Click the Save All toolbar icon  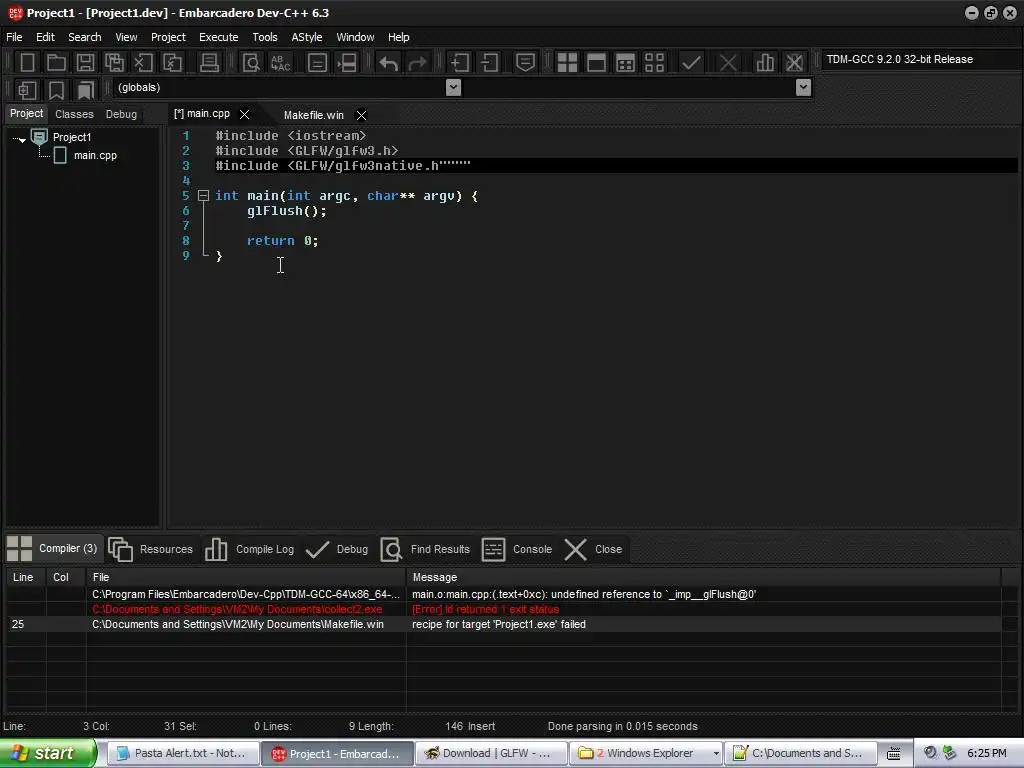[x=114, y=63]
